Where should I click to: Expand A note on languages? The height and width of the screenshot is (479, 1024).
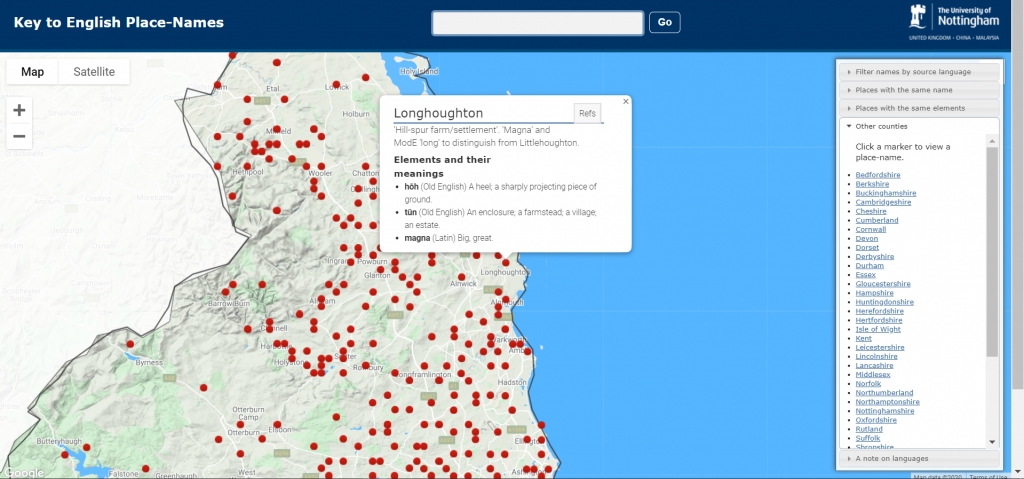tap(918, 459)
